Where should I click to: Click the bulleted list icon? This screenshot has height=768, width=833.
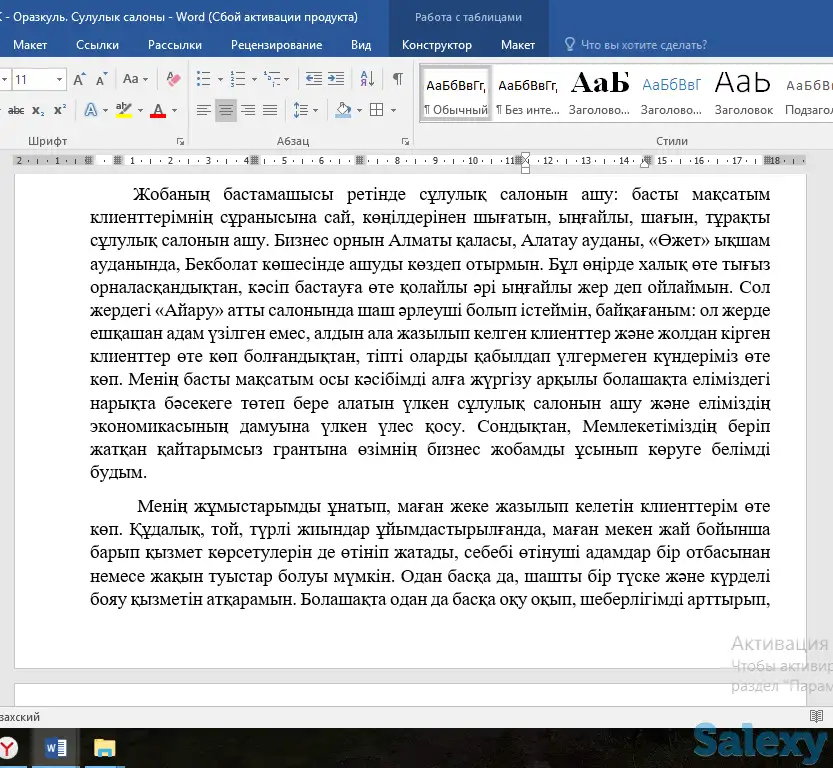pyautogui.click(x=204, y=79)
